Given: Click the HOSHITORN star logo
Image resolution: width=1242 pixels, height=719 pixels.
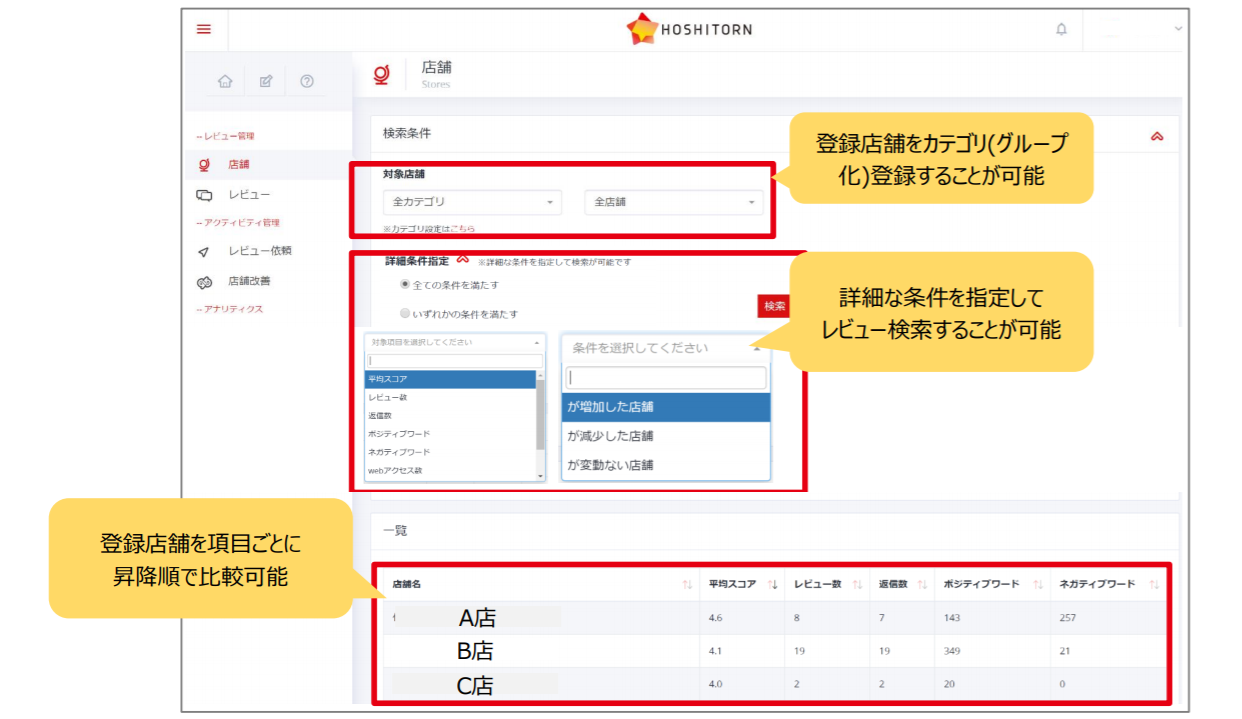Looking at the screenshot, I should pos(641,29).
